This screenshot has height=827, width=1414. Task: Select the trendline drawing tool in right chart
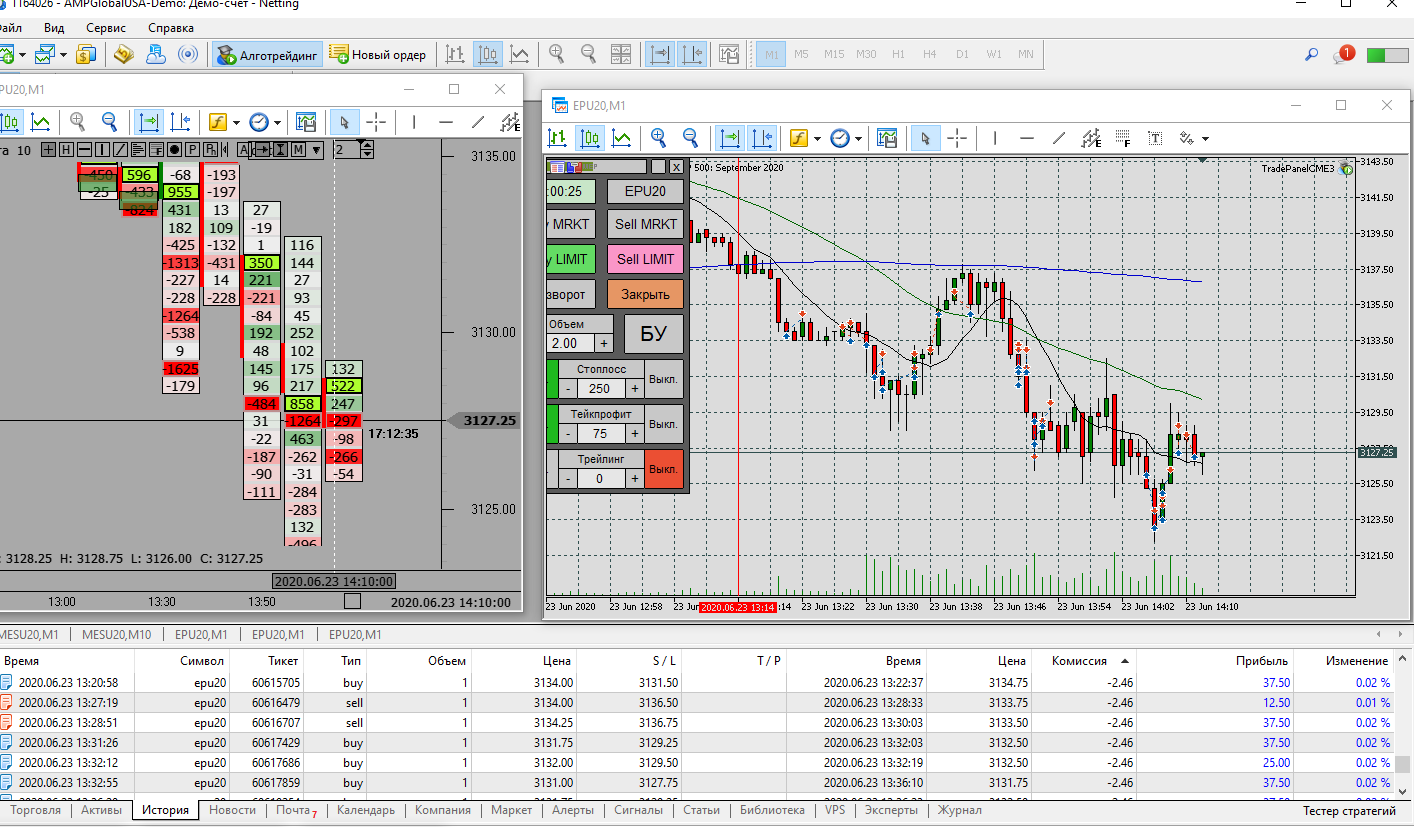[1059, 138]
